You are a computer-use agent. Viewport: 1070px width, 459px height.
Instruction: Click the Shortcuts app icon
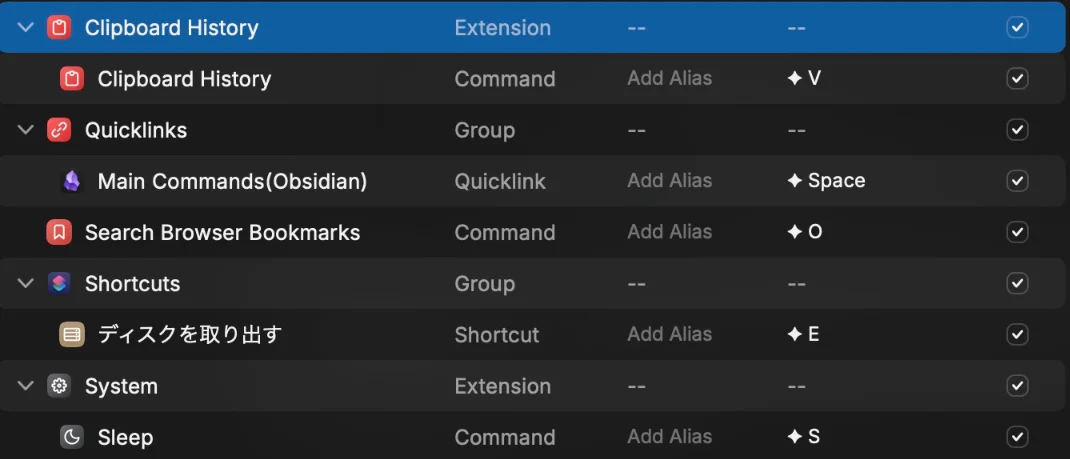pos(59,284)
